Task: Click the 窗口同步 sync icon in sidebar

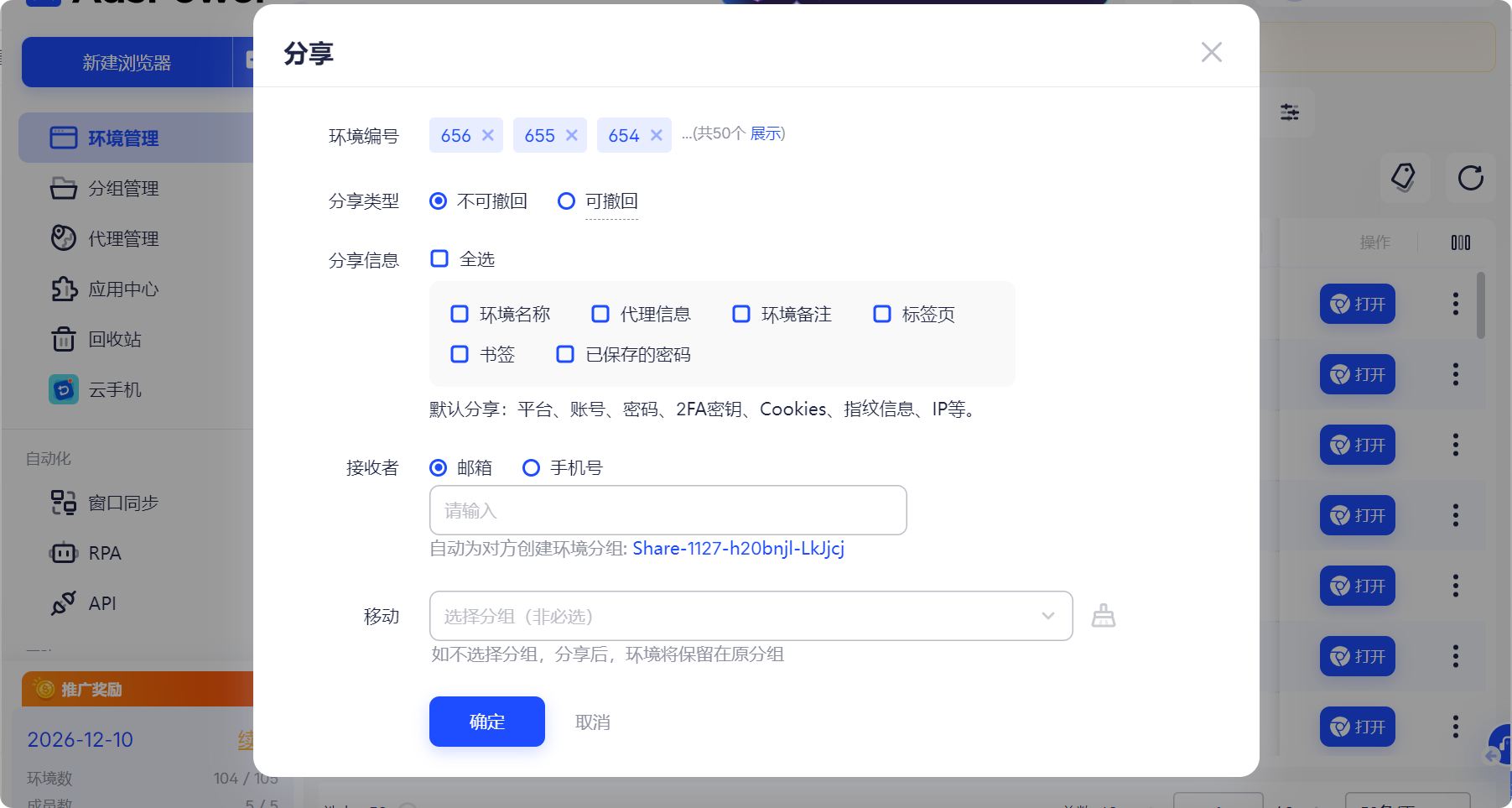Action: pyautogui.click(x=63, y=502)
